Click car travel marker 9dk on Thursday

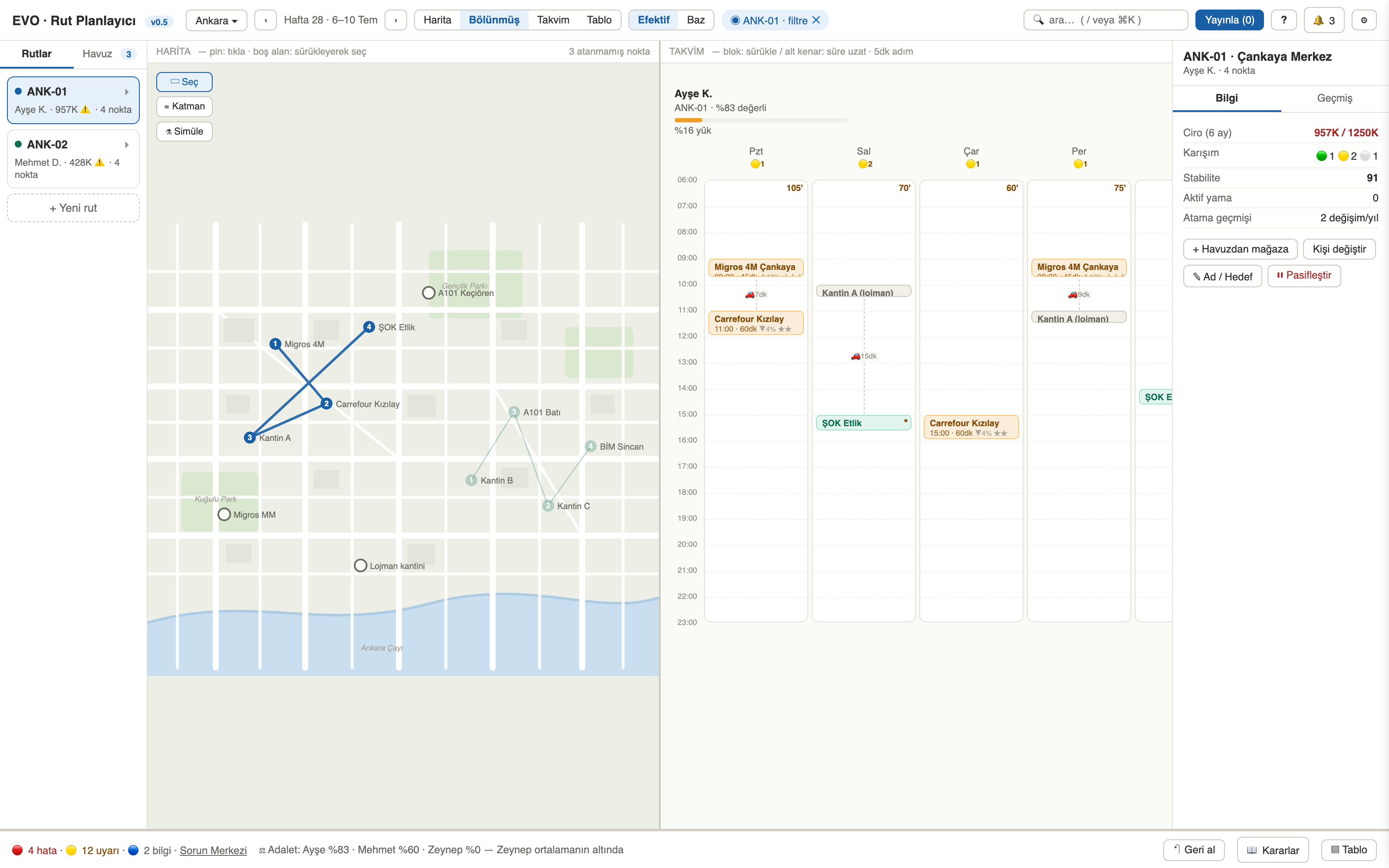[x=1079, y=295]
